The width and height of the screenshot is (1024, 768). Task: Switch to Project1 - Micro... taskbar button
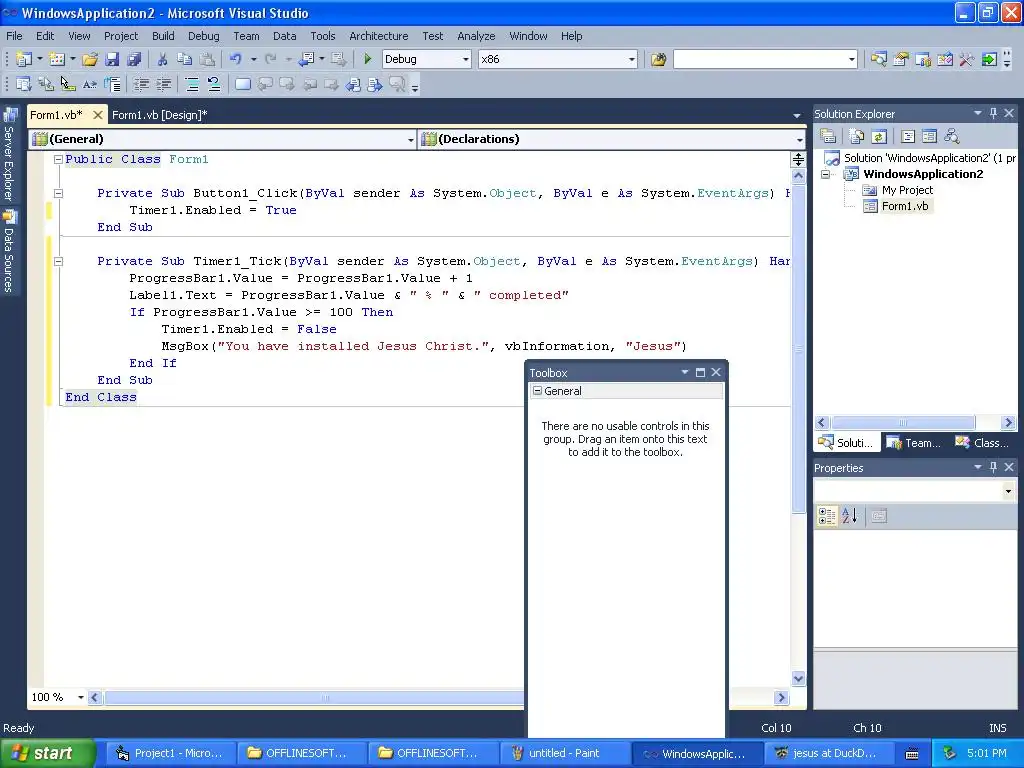169,753
